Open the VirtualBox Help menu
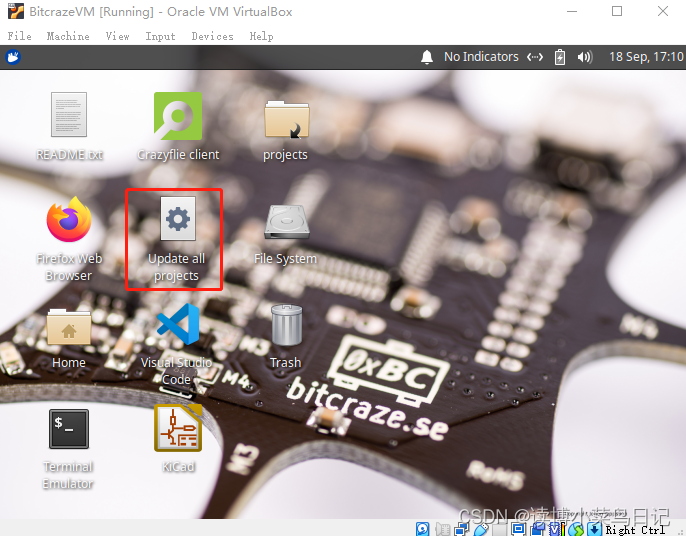686x536 pixels. click(x=262, y=36)
